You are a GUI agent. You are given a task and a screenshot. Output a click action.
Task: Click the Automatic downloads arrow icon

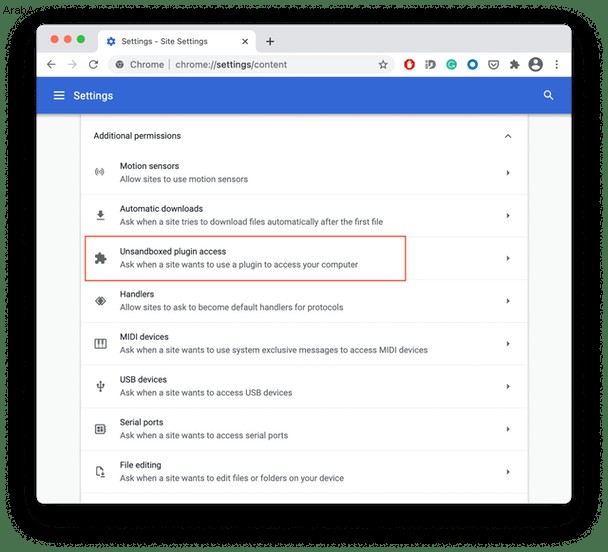coord(100,215)
